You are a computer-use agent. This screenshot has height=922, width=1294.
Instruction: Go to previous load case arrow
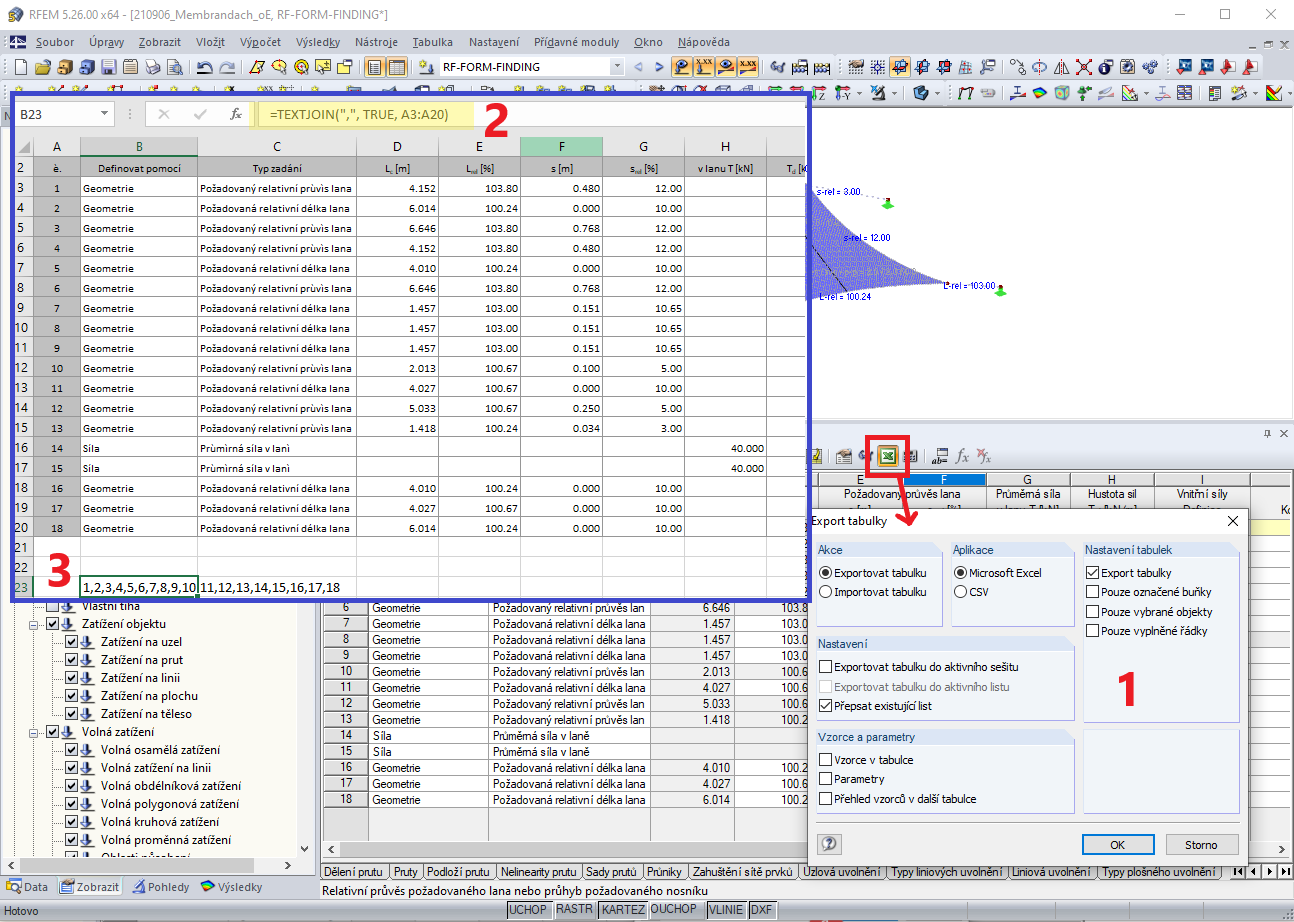tap(640, 67)
